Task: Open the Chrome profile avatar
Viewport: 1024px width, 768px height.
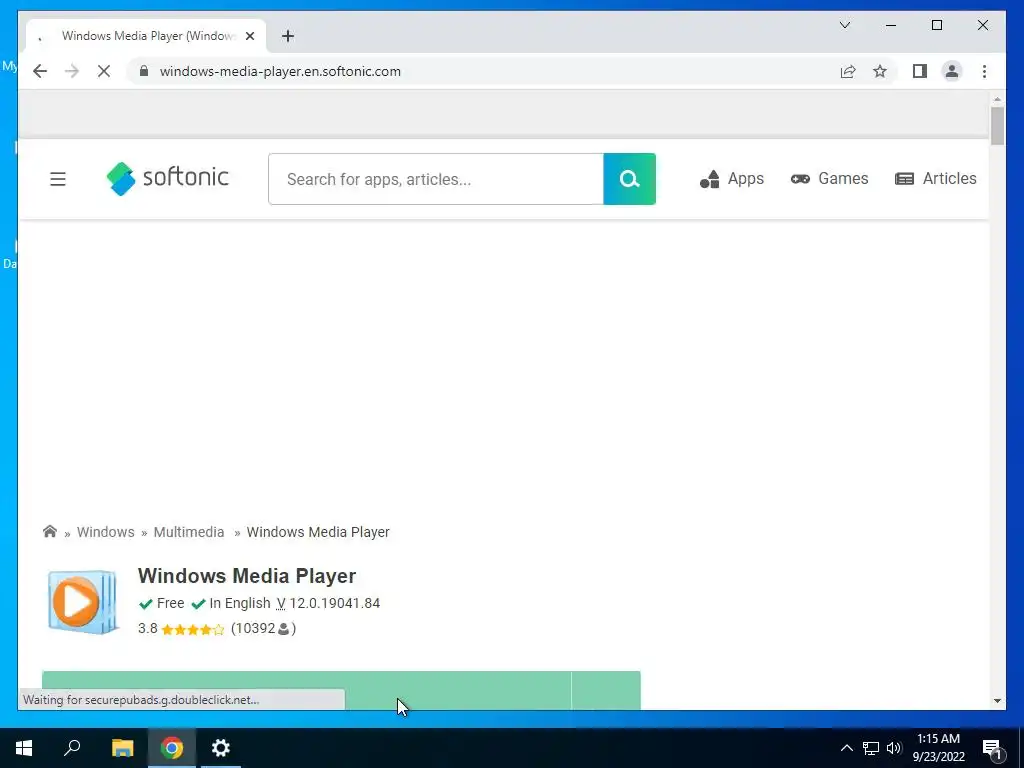Action: point(952,71)
